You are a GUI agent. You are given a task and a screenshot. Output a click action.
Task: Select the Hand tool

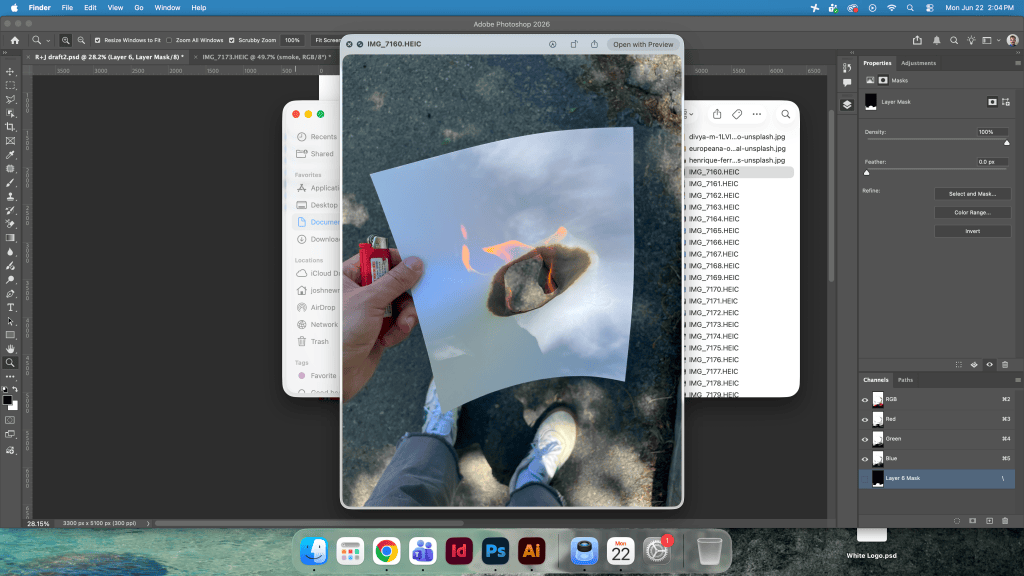(10, 349)
